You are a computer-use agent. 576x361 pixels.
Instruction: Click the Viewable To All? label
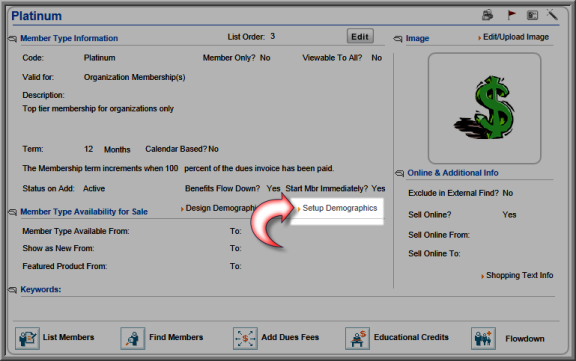(x=332, y=58)
